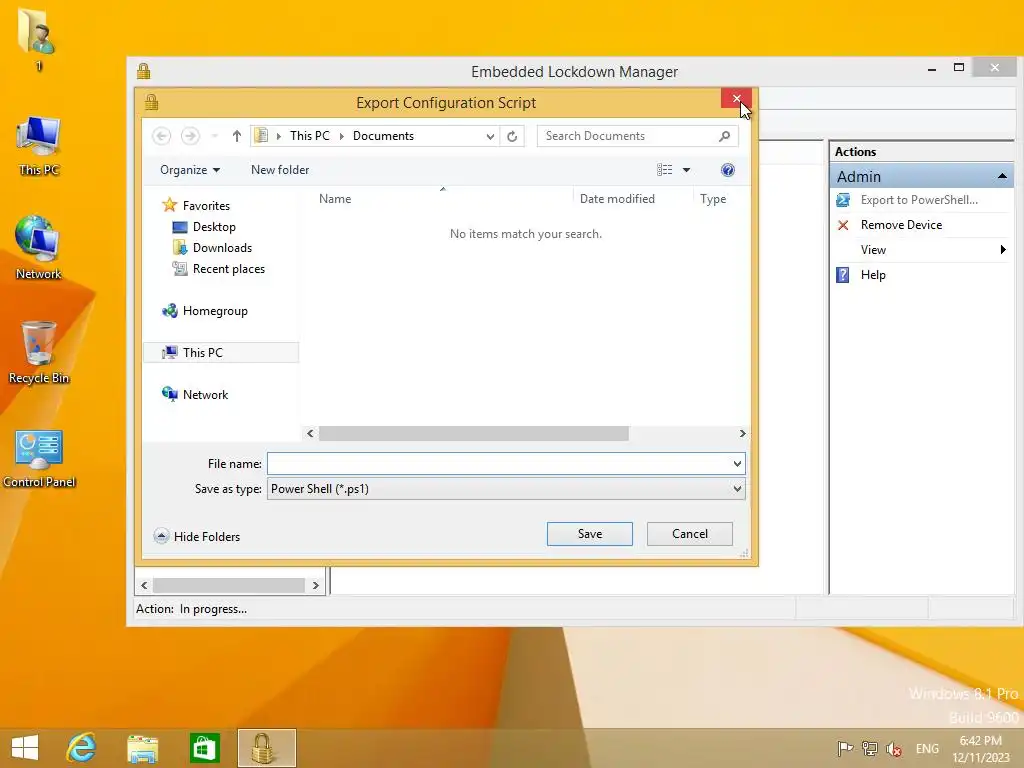1024x768 pixels.
Task: Click the Help icon in Actions pane
Action: click(x=843, y=275)
